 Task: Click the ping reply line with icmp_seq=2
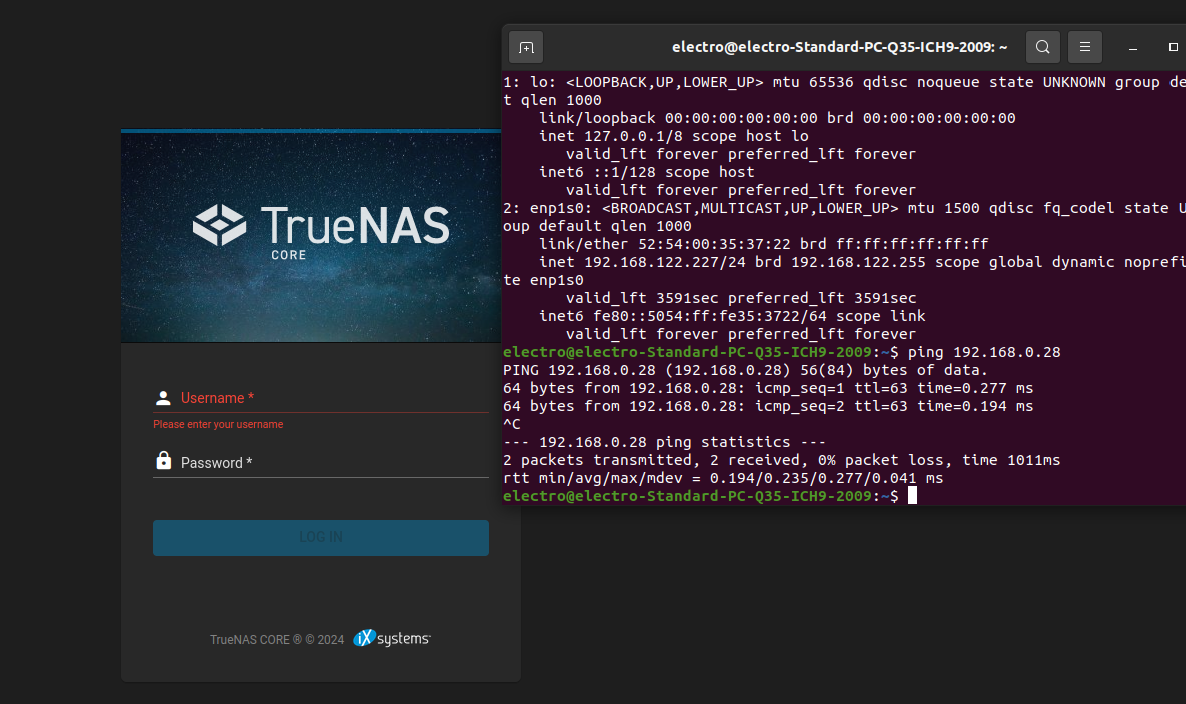coord(768,406)
